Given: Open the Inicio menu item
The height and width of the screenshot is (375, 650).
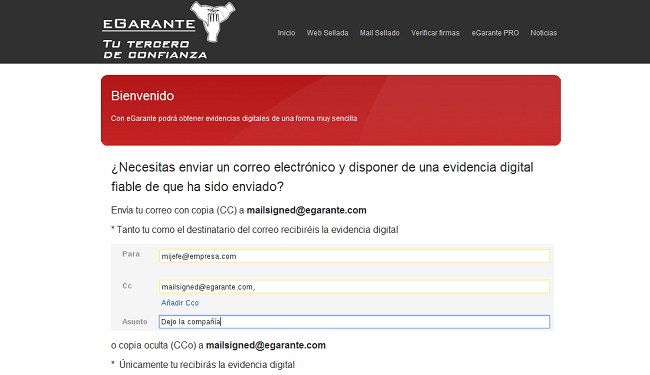Looking at the screenshot, I should 286,33.
